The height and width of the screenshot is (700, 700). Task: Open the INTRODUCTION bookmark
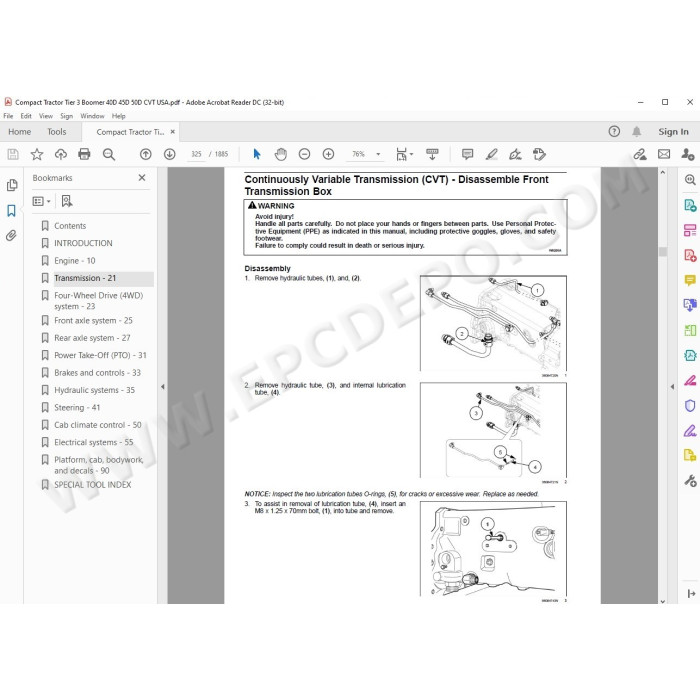point(83,243)
